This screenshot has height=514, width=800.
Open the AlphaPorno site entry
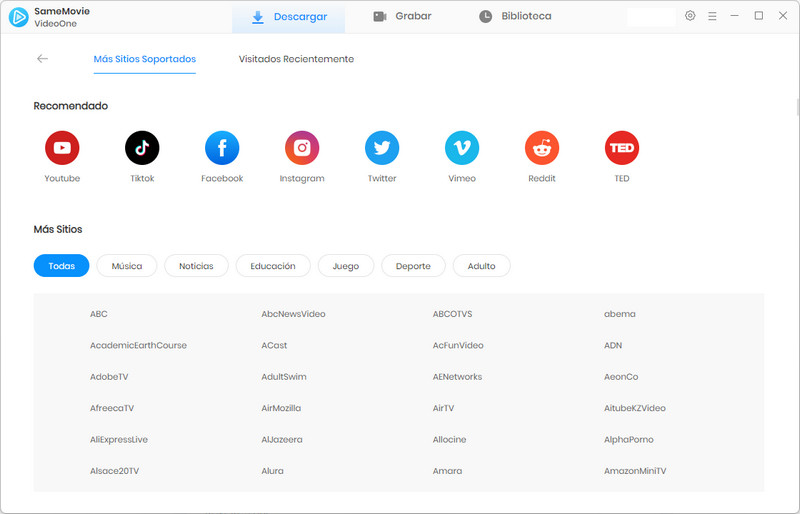pos(629,439)
